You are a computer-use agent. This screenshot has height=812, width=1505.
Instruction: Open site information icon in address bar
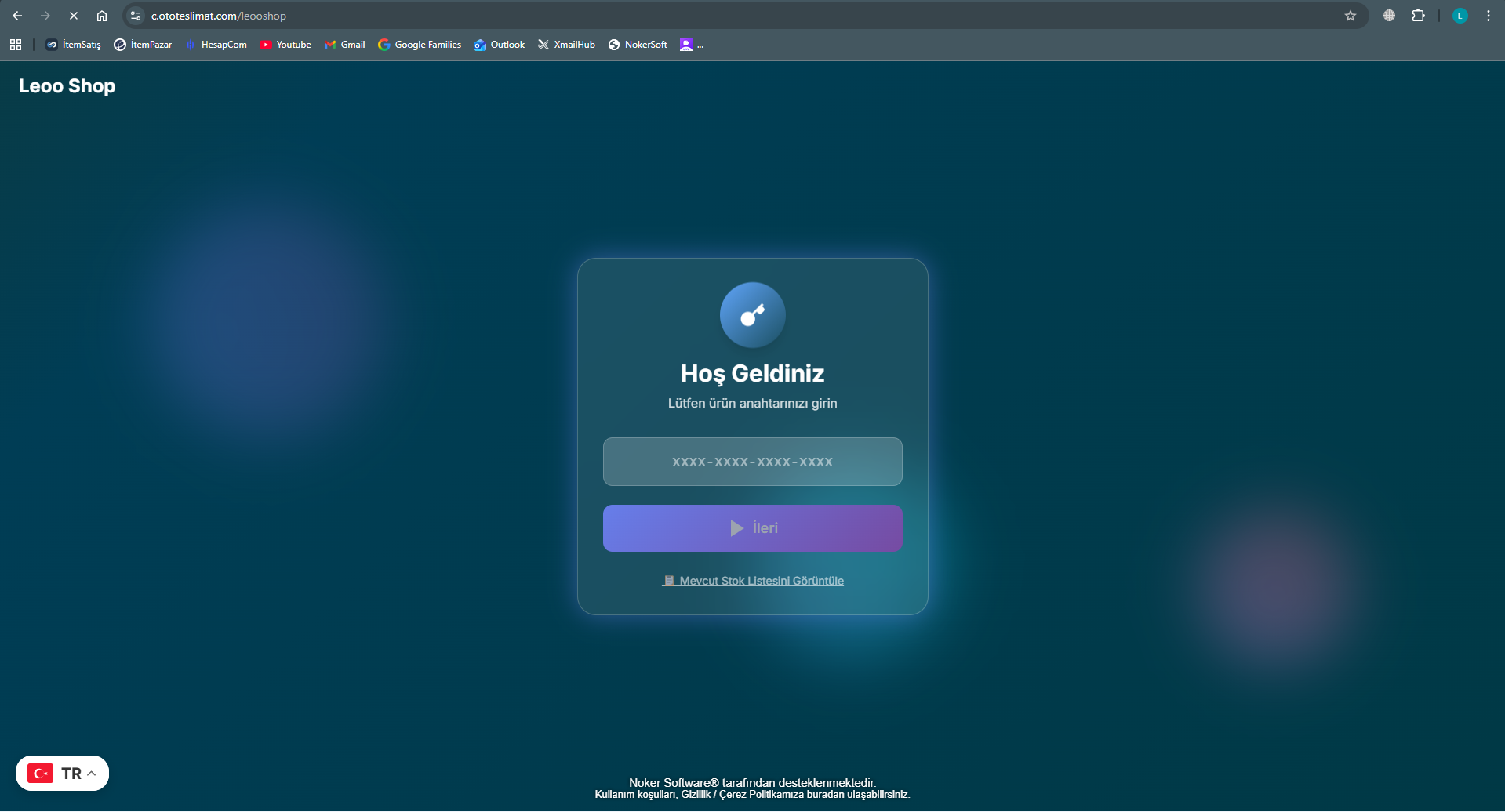coord(136,16)
